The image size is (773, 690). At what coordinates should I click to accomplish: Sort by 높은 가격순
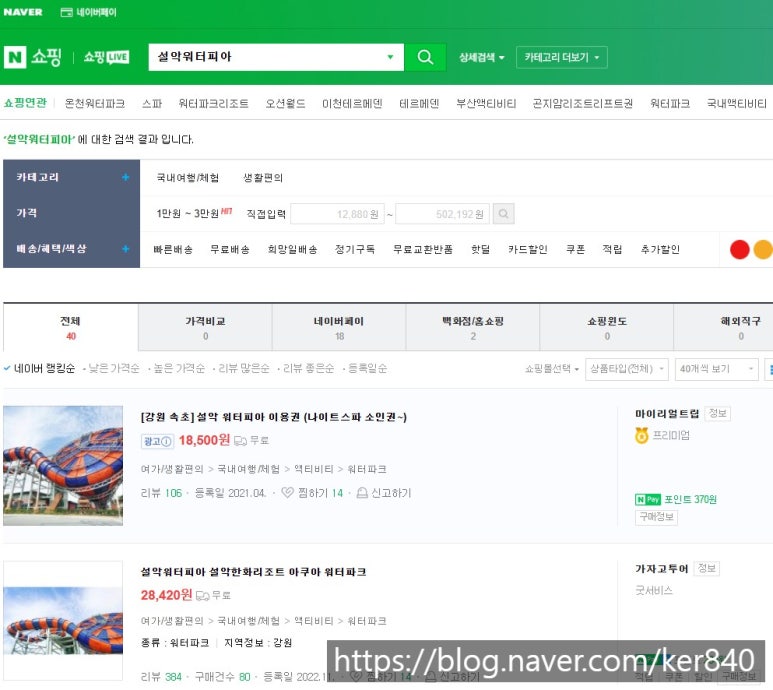click(179, 369)
